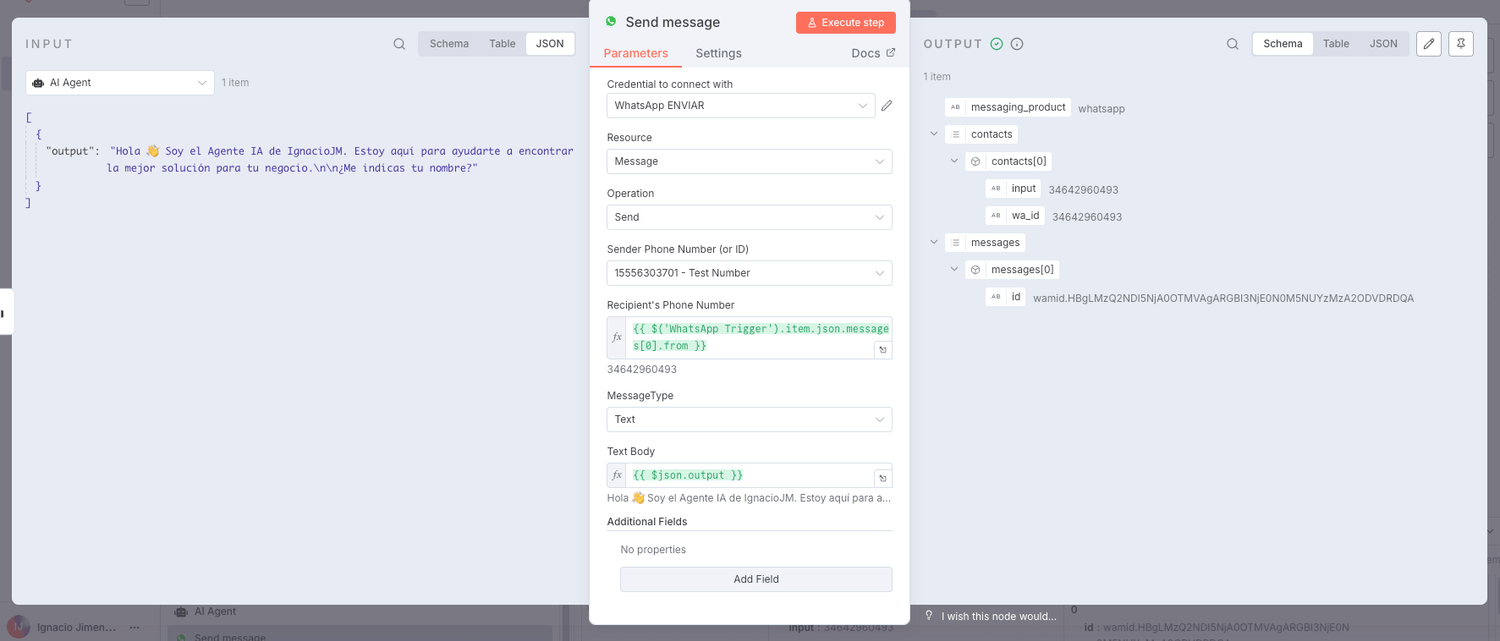Image resolution: width=1500 pixels, height=641 pixels.
Task: Open expression editor for Text Body
Action: [x=883, y=479]
